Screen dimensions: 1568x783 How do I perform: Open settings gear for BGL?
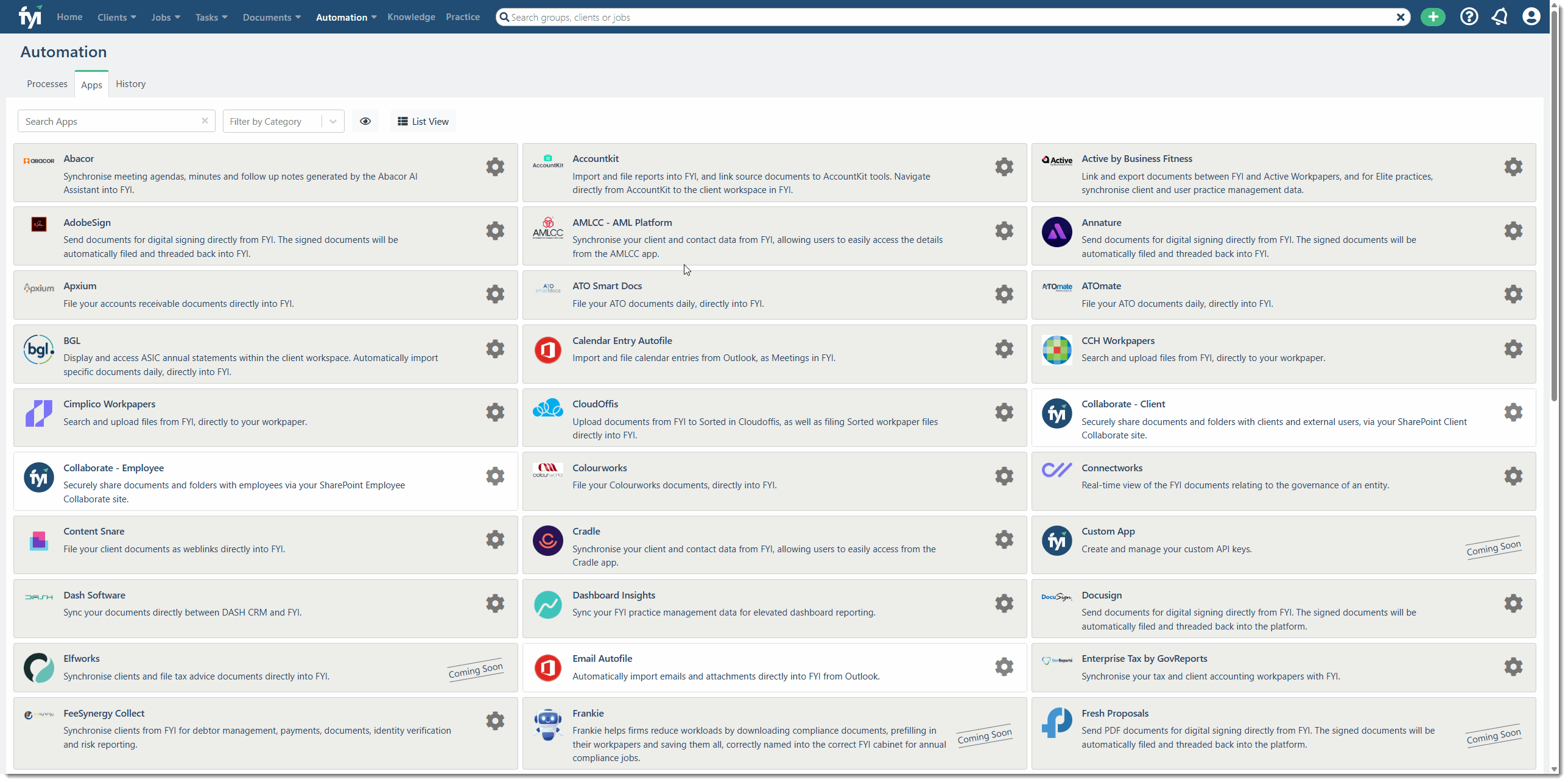(495, 349)
